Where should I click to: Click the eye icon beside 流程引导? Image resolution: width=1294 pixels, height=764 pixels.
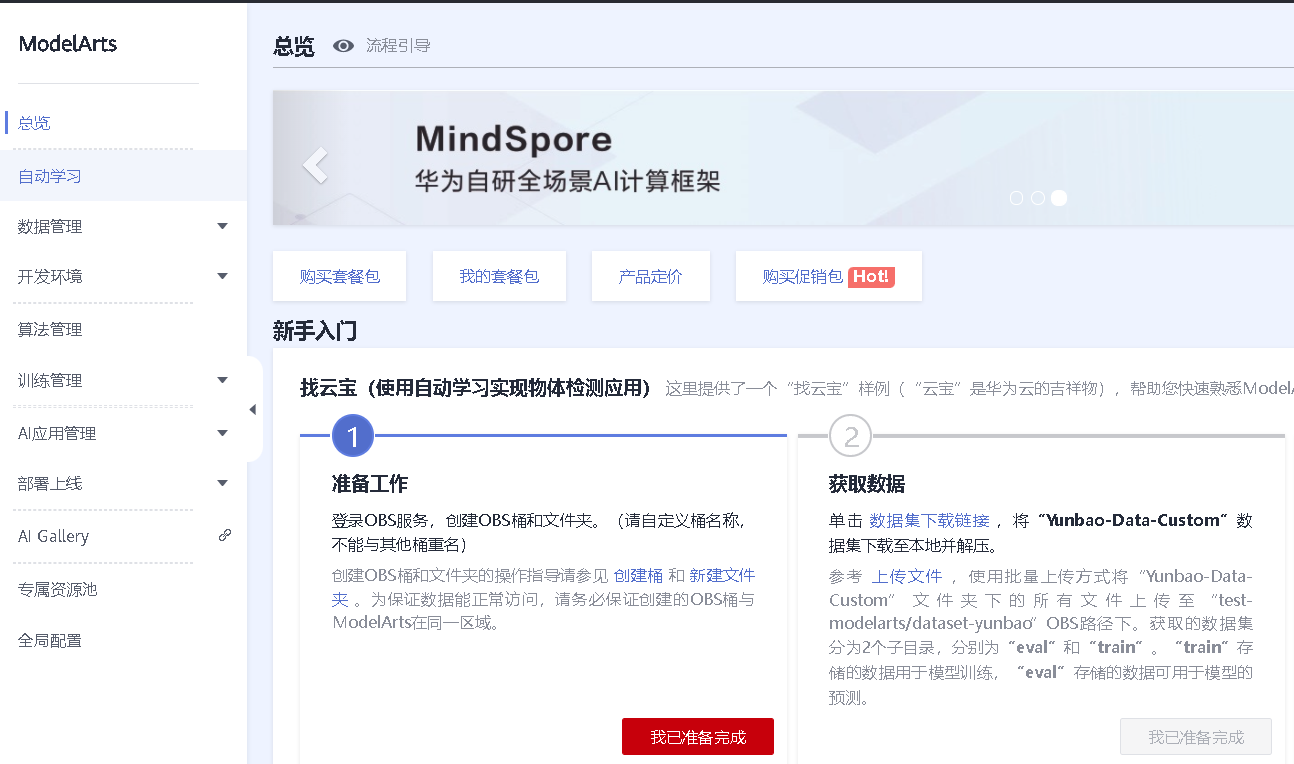[343, 46]
